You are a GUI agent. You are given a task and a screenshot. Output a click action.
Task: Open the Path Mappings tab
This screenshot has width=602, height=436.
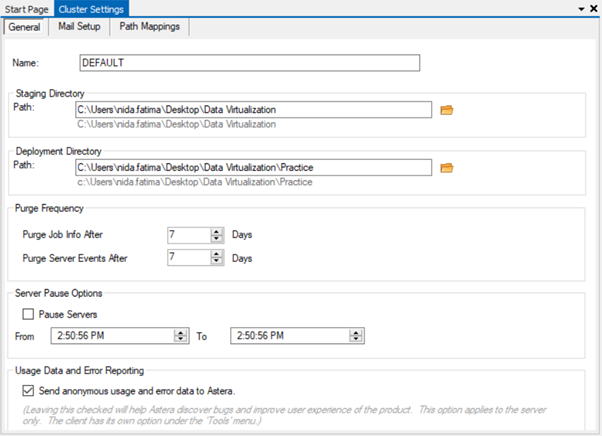(x=149, y=26)
